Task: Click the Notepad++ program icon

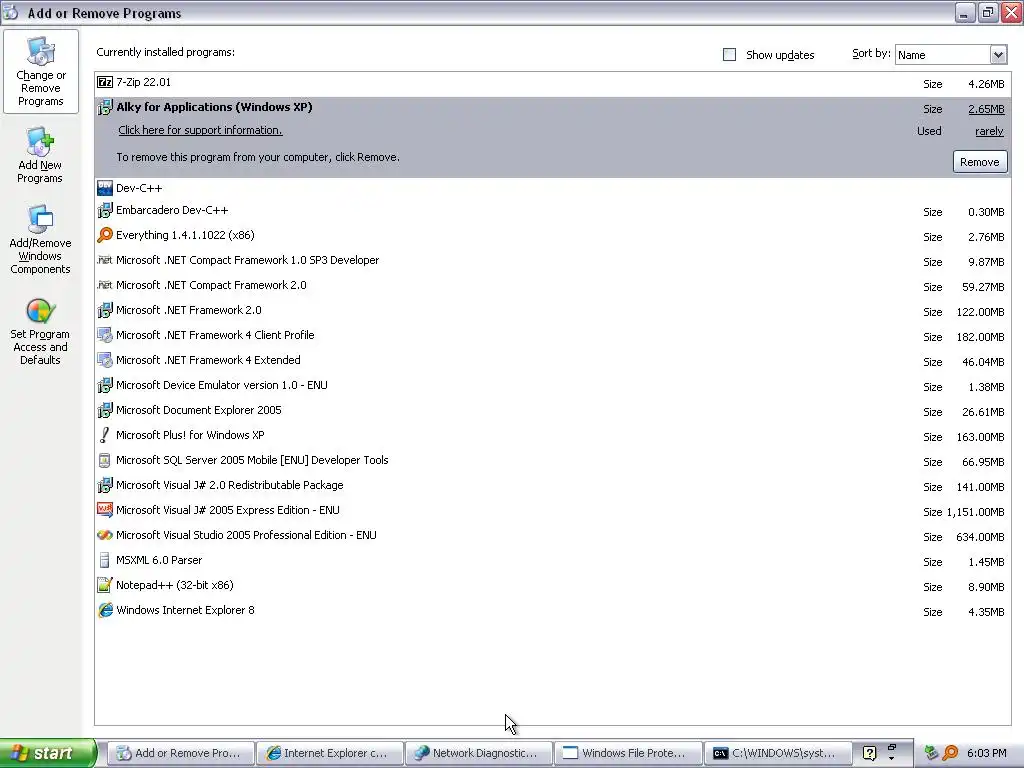Action: (104, 585)
